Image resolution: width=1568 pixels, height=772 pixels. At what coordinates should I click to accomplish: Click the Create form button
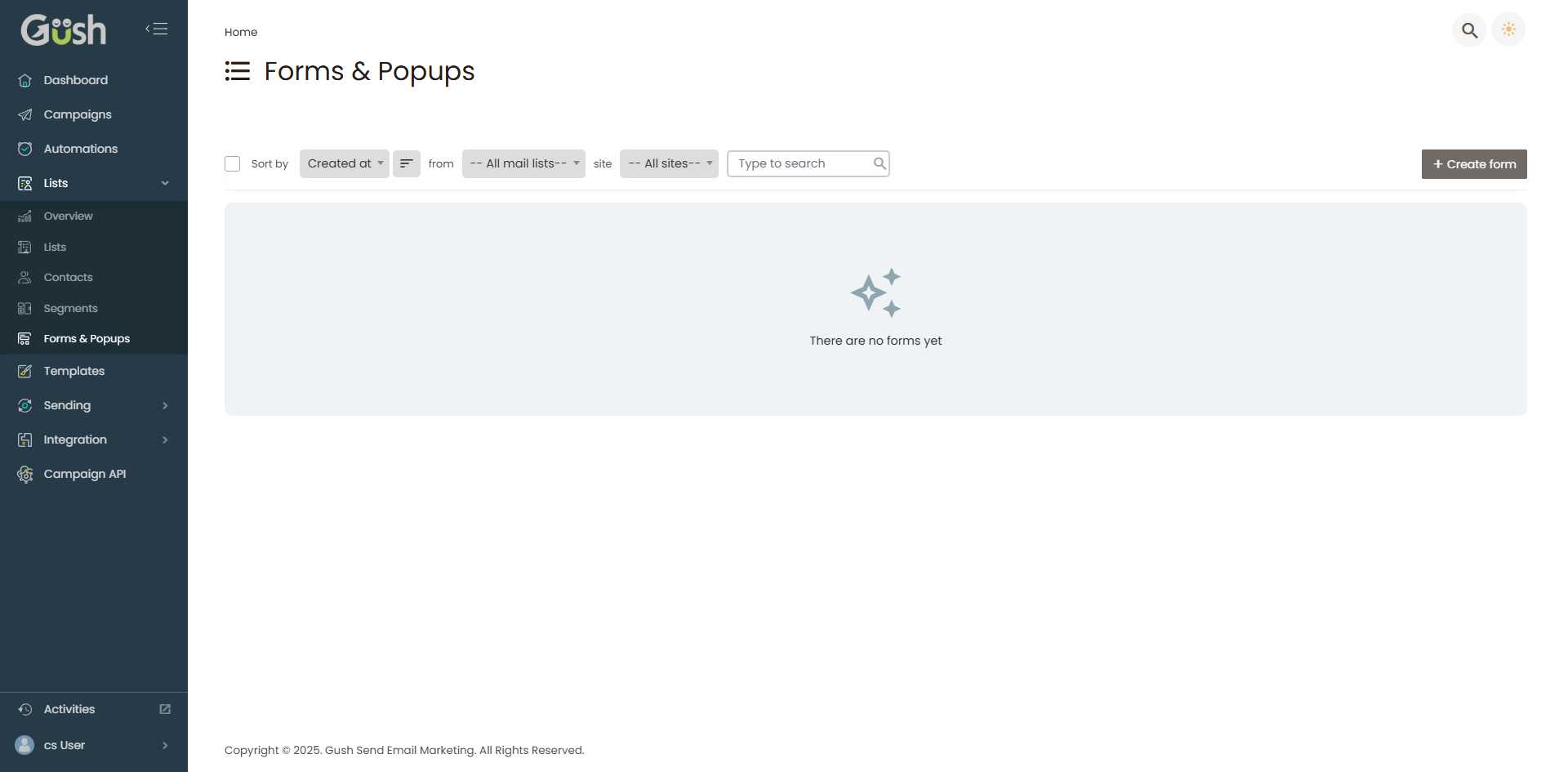click(1474, 164)
